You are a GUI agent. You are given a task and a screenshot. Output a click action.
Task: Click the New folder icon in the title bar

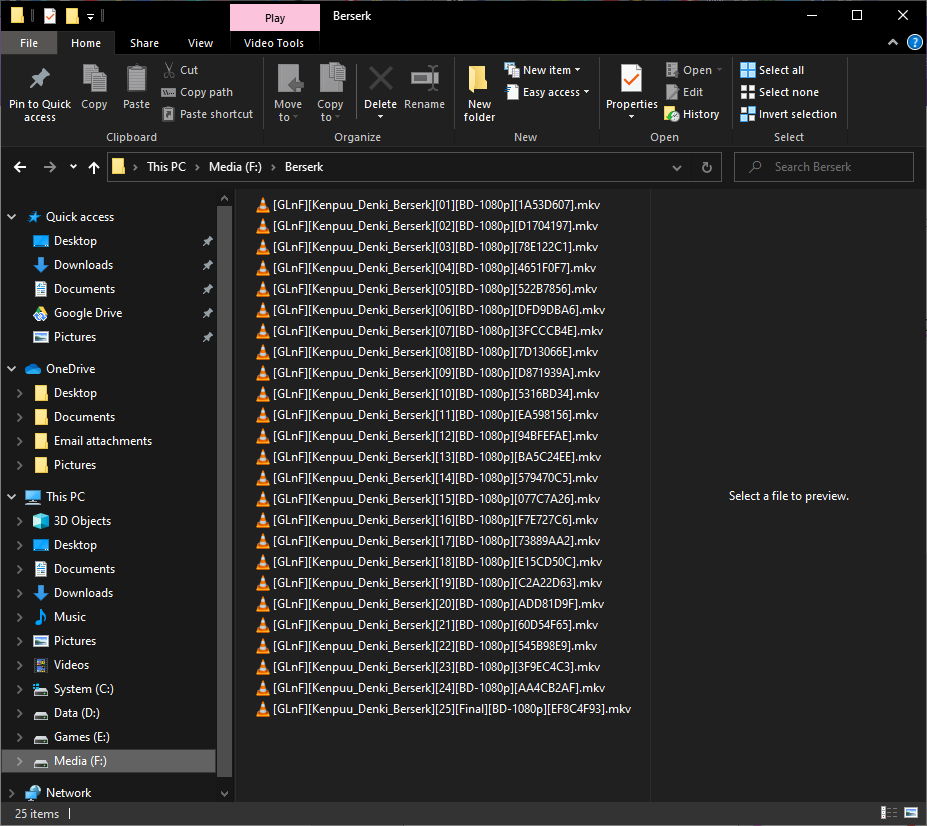[x=72, y=16]
